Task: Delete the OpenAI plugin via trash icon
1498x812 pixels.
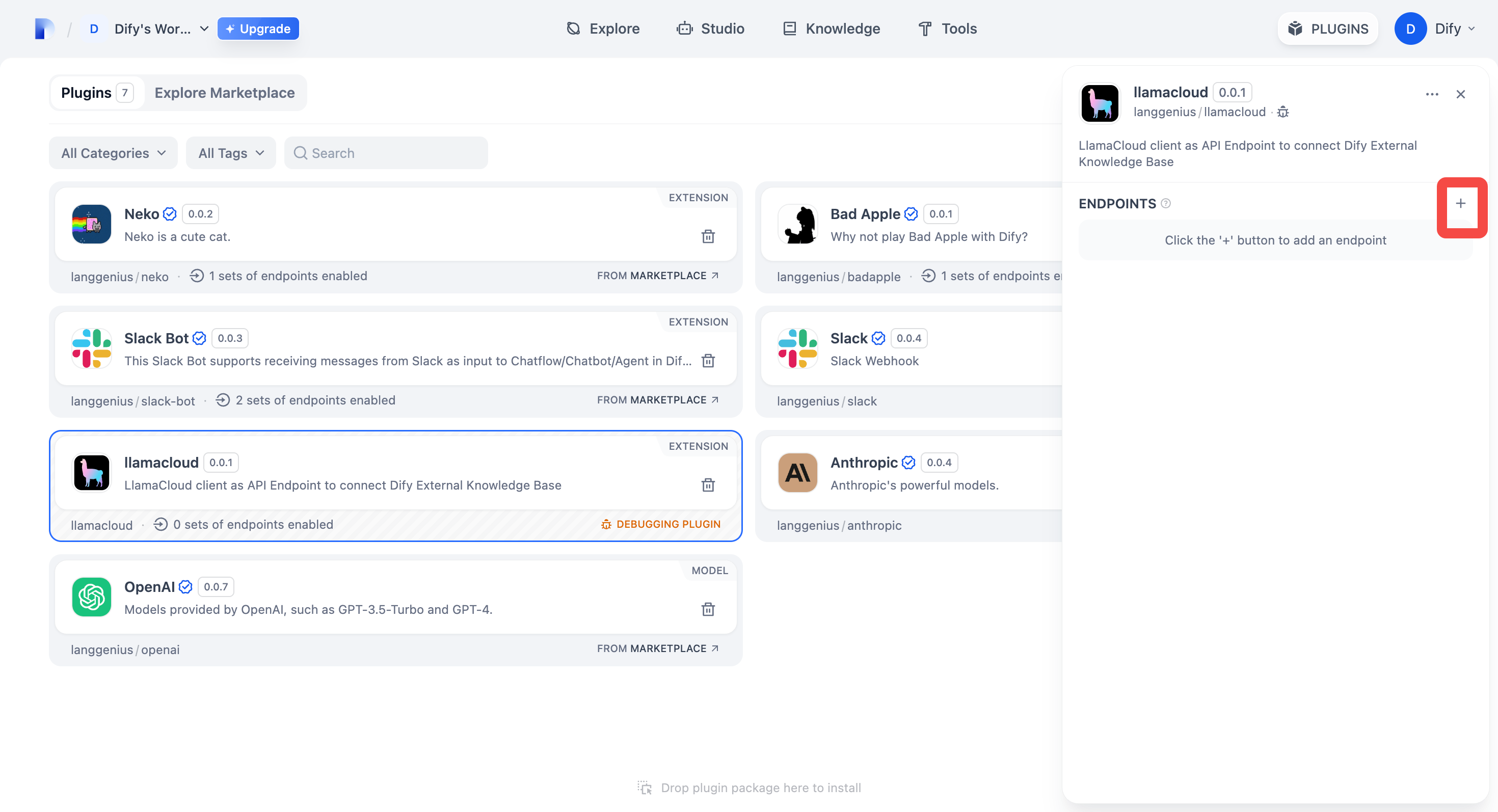Action: pos(708,609)
